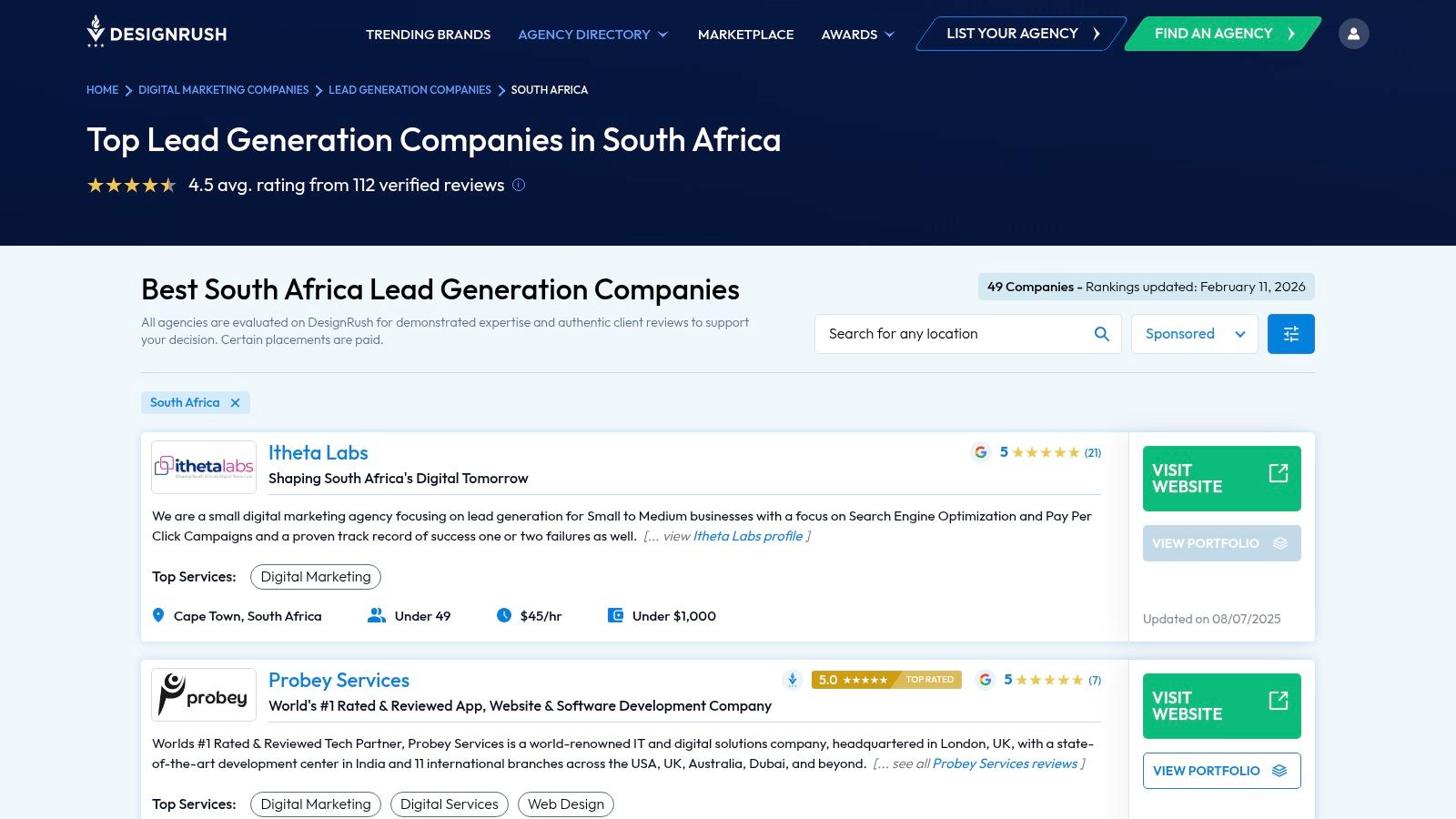This screenshot has width=1456, height=819.
Task: Click the external link icon on Visit Website
Action: [1279, 473]
